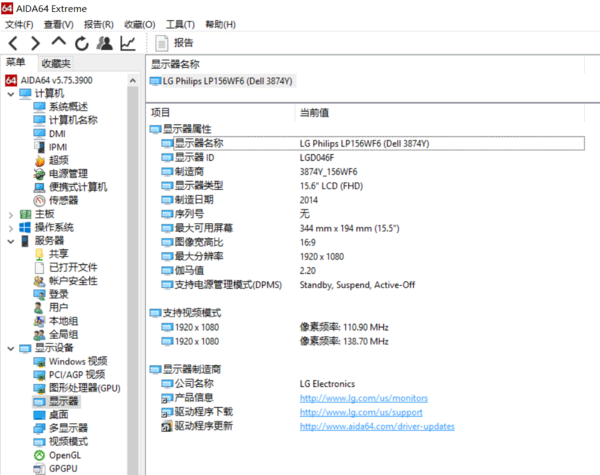Screen dimensions: 600x475
Task: Open the lg.com/us/support link
Action: pos(361,412)
